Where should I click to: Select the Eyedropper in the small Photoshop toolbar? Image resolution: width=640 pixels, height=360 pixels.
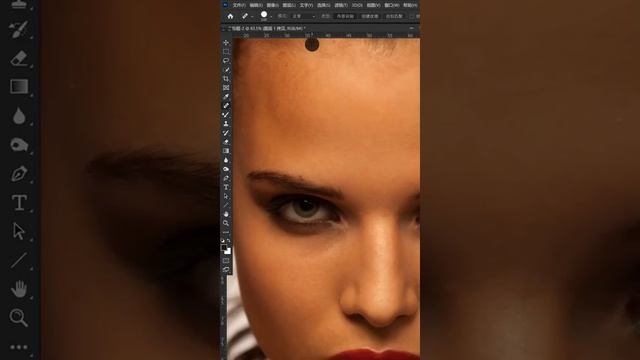click(226, 96)
